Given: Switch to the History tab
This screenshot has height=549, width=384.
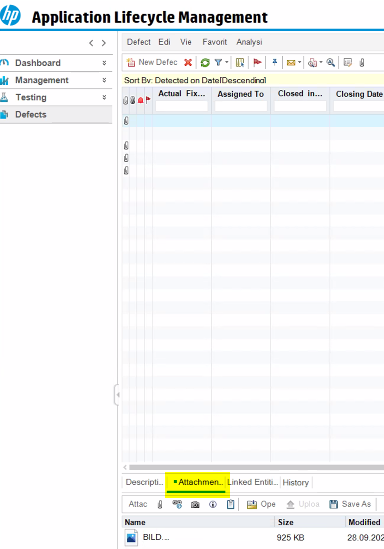Looking at the screenshot, I should tap(295, 482).
